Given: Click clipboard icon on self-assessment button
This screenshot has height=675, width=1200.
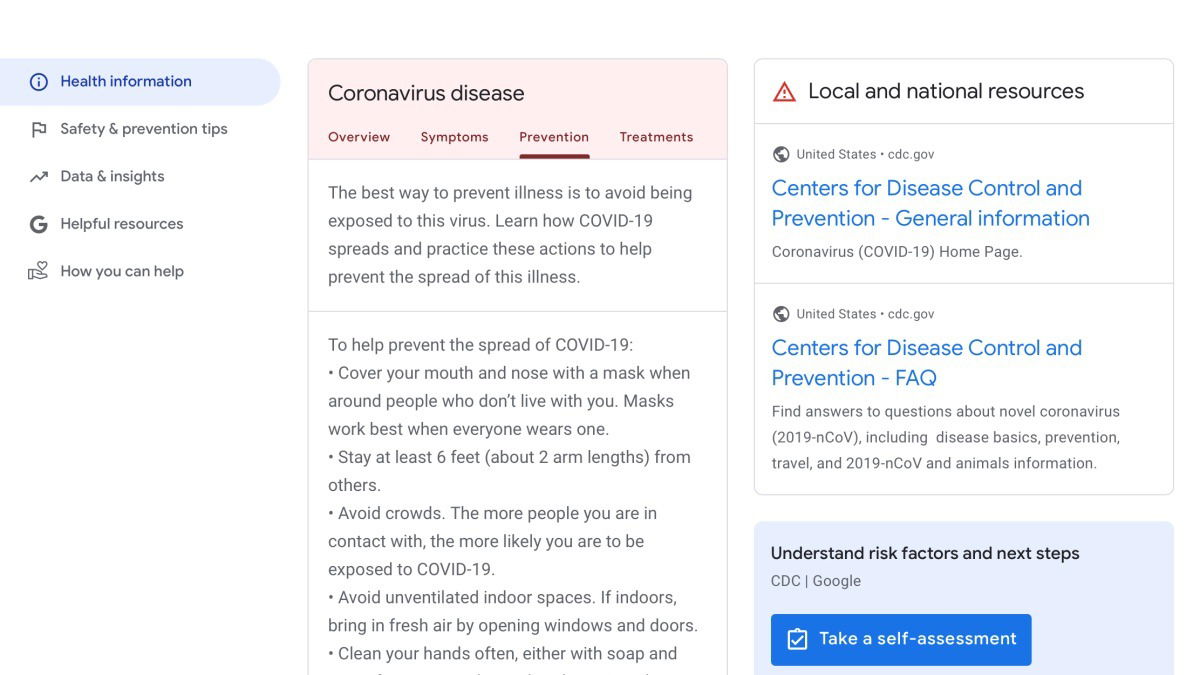Looking at the screenshot, I should (x=797, y=639).
